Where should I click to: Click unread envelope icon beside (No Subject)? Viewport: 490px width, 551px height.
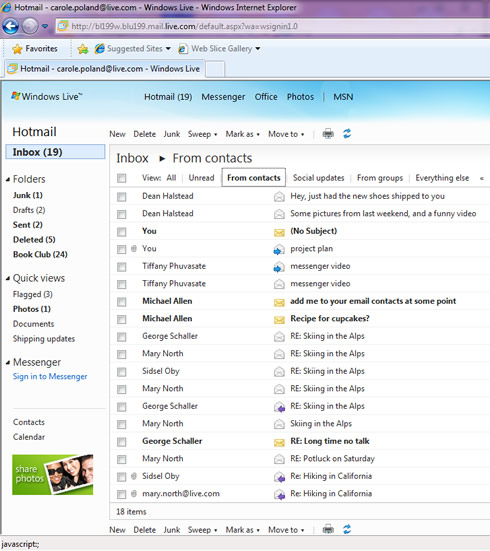point(279,232)
